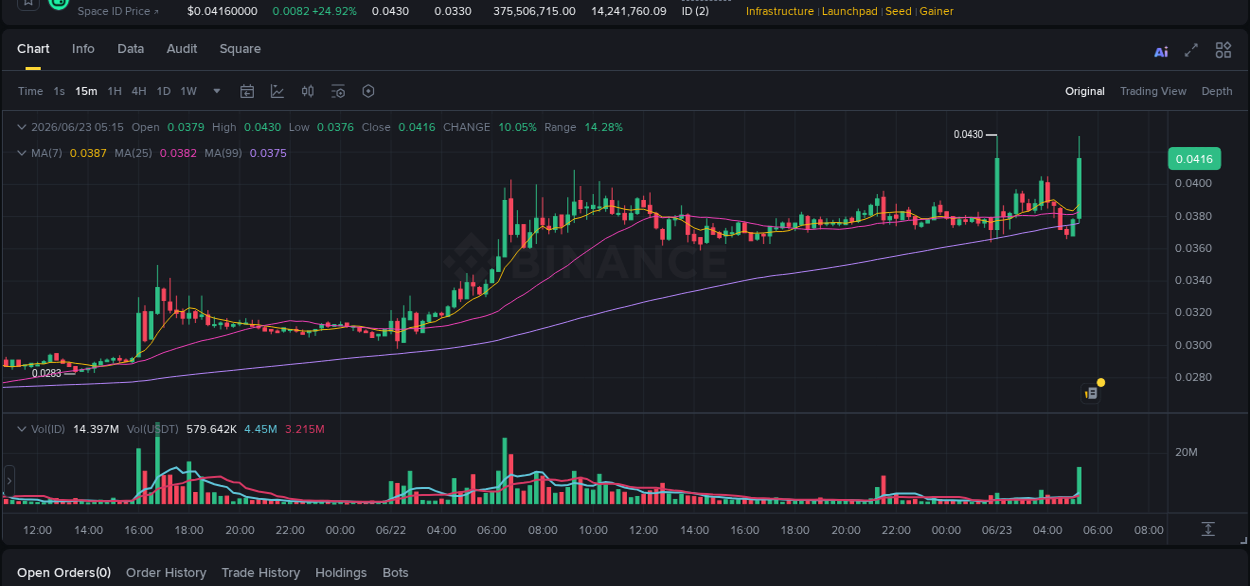Click the 24h change +24.92%
The height and width of the screenshot is (586, 1250).
334,11
